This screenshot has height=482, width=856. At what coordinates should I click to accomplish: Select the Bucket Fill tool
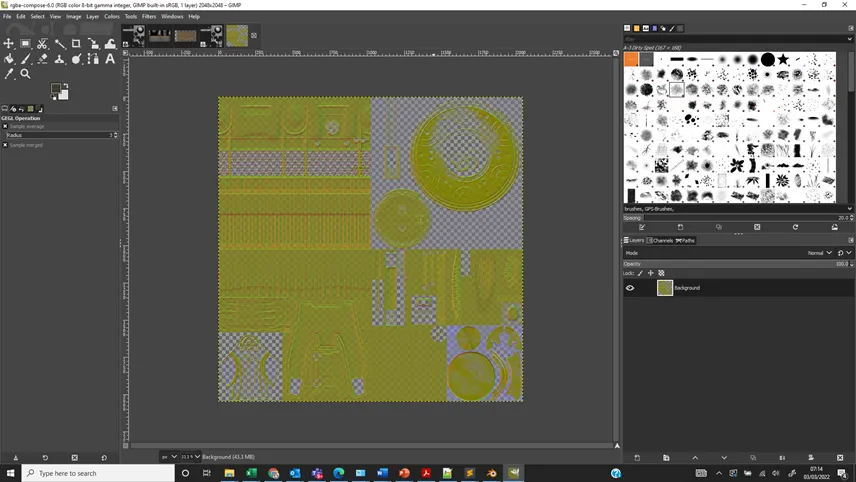click(9, 58)
